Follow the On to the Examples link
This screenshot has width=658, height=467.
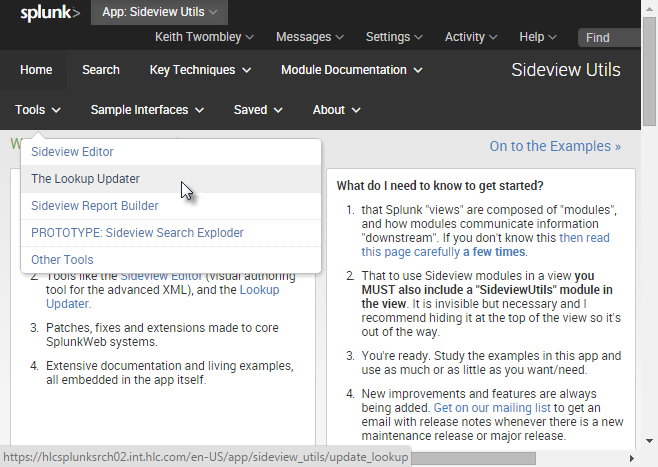pos(555,146)
